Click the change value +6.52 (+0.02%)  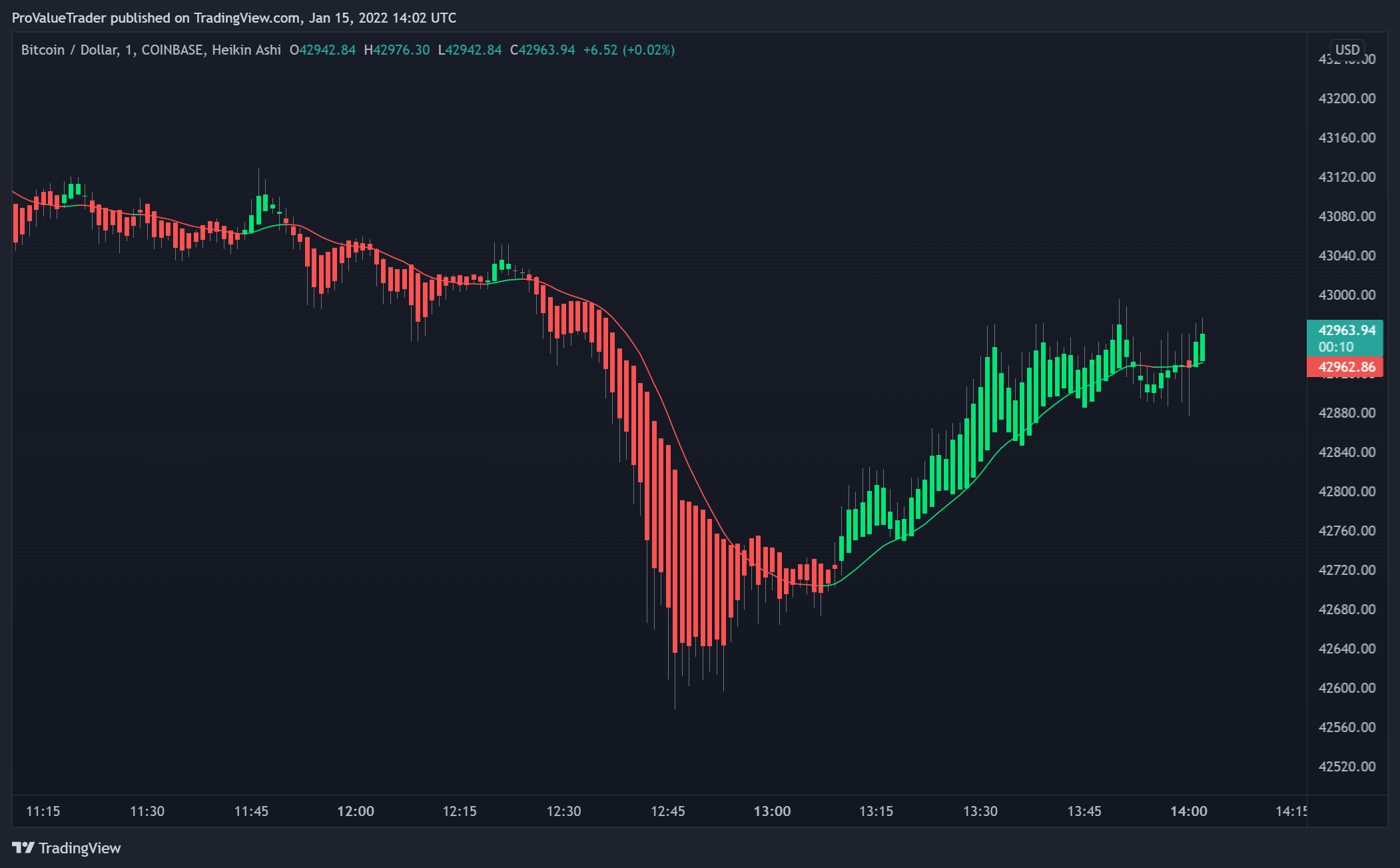pyautogui.click(x=629, y=50)
